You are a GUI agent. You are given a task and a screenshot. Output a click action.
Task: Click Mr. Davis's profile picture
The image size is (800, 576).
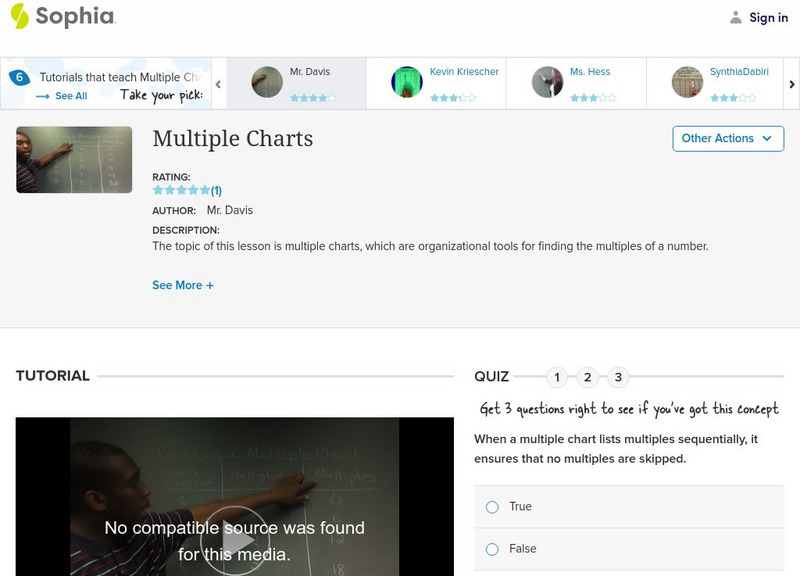click(x=266, y=80)
